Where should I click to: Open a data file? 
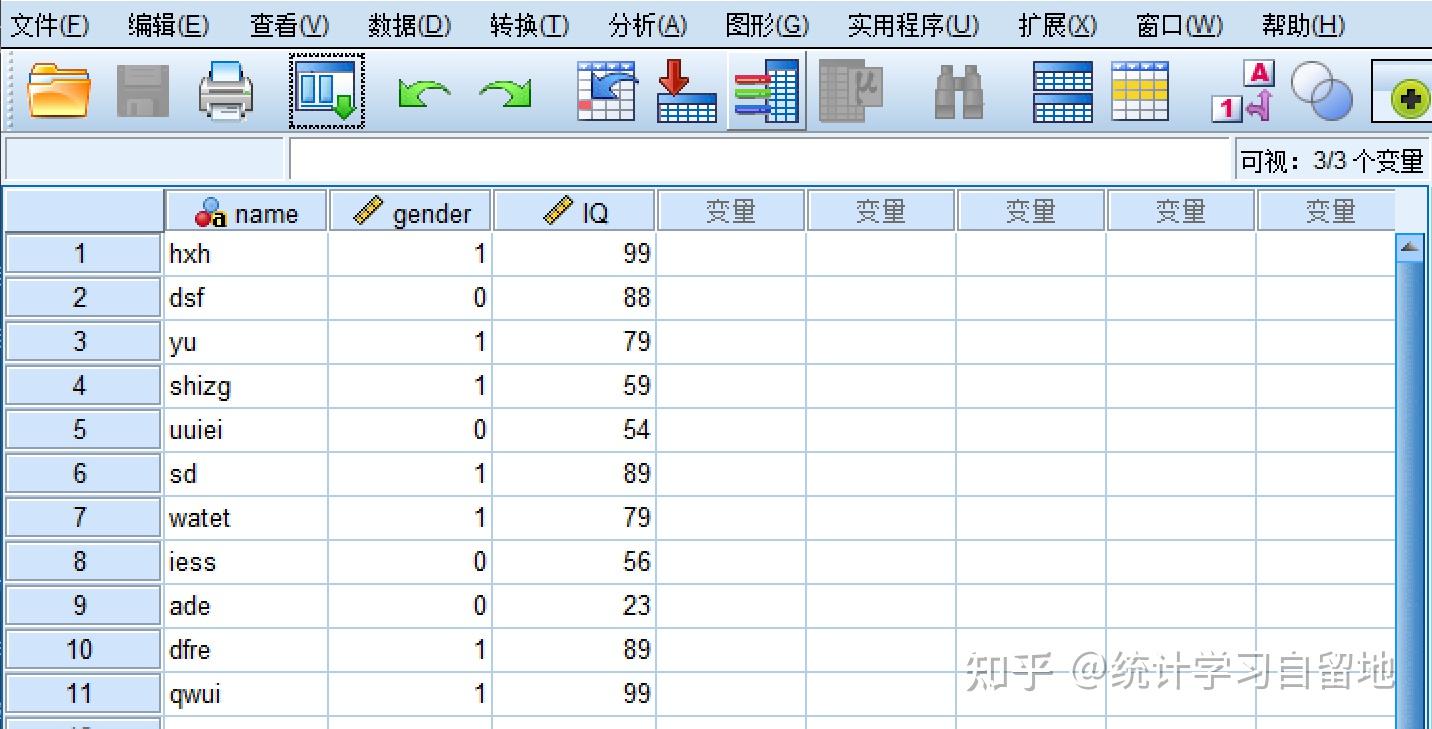60,93
